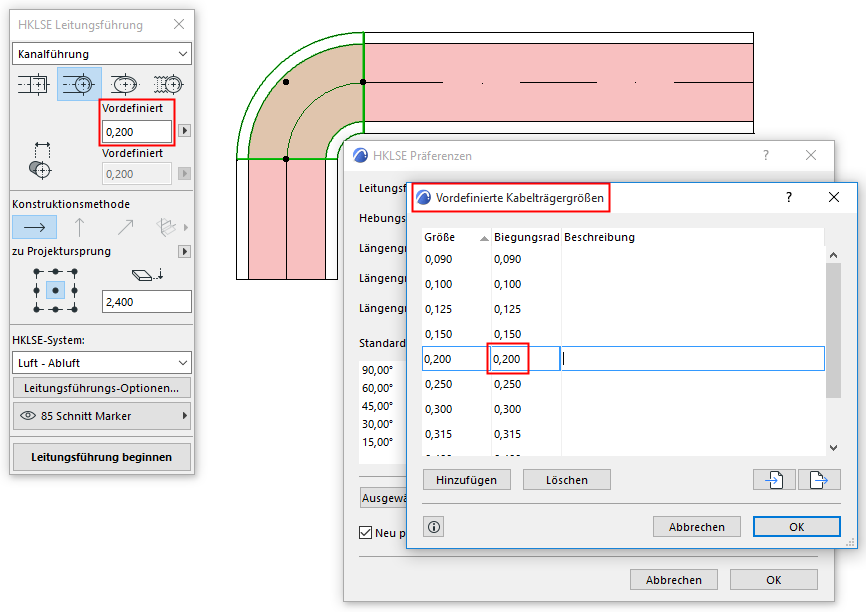Click the info icon in cable carrier dialog
Image resolution: width=866 pixels, height=612 pixels.
point(434,527)
